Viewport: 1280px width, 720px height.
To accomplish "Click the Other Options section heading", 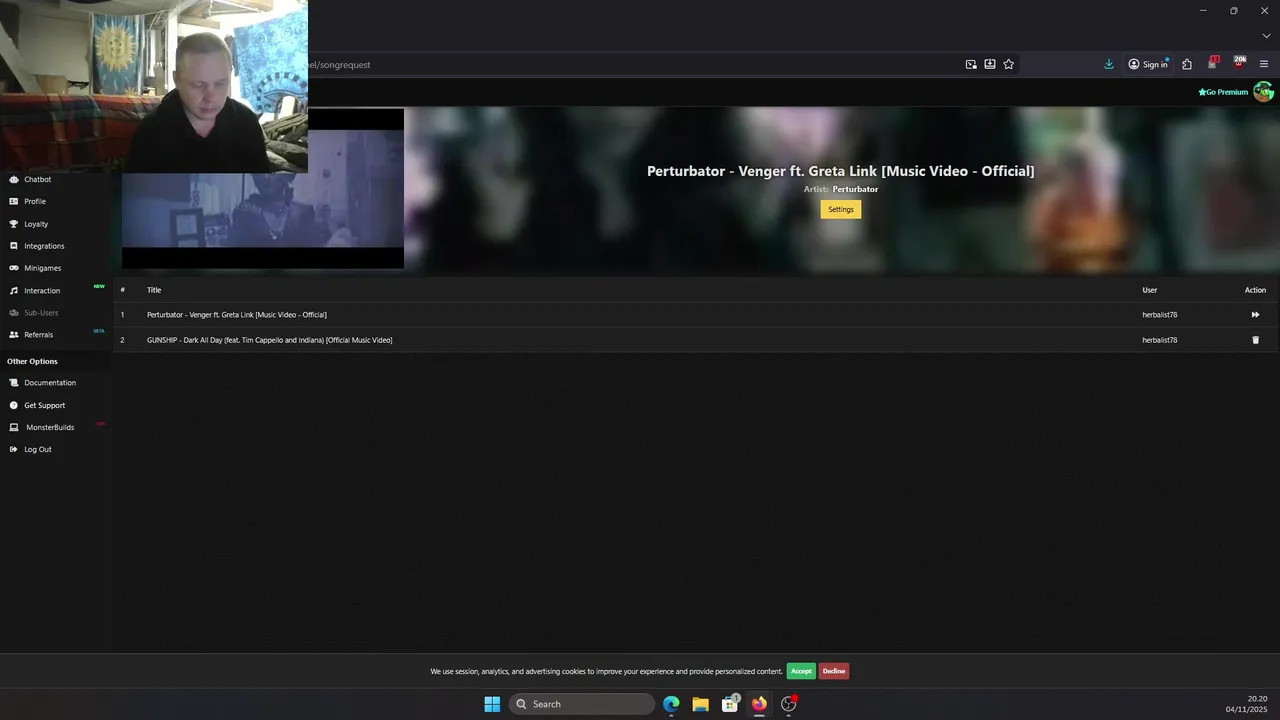I will (x=32, y=361).
